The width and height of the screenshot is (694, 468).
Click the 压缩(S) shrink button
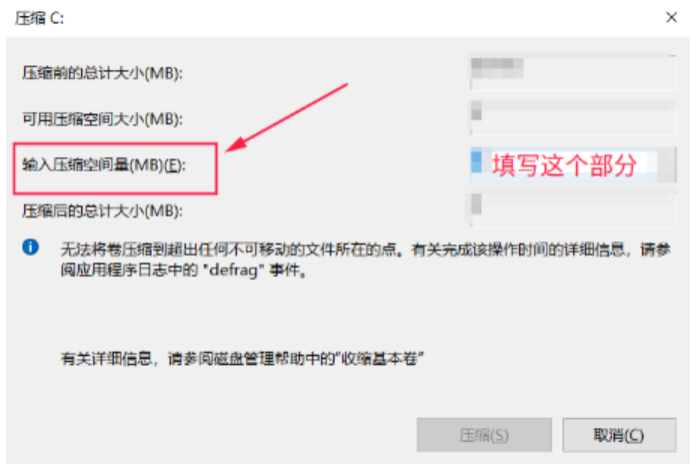pos(484,435)
